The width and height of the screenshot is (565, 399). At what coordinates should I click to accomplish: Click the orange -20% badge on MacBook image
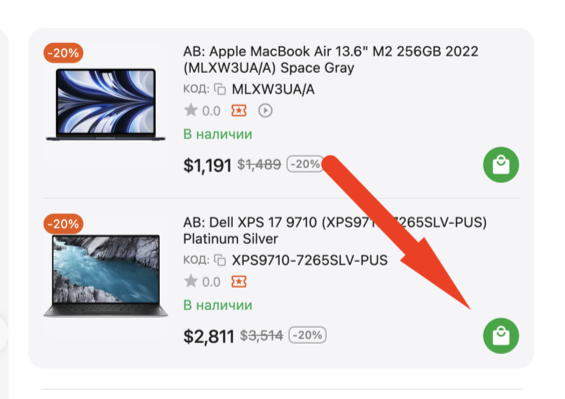click(63, 53)
